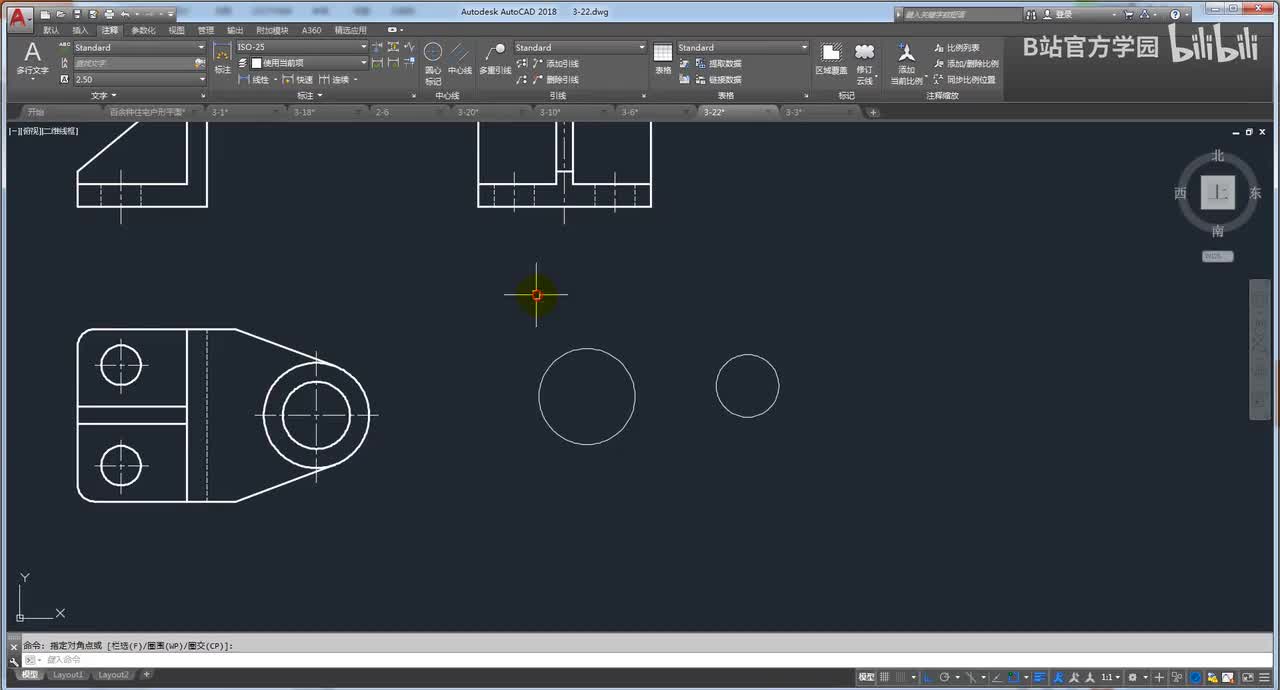Click the search binoculars icon
Viewport: 1280px width, 690px height.
(x=1033, y=15)
